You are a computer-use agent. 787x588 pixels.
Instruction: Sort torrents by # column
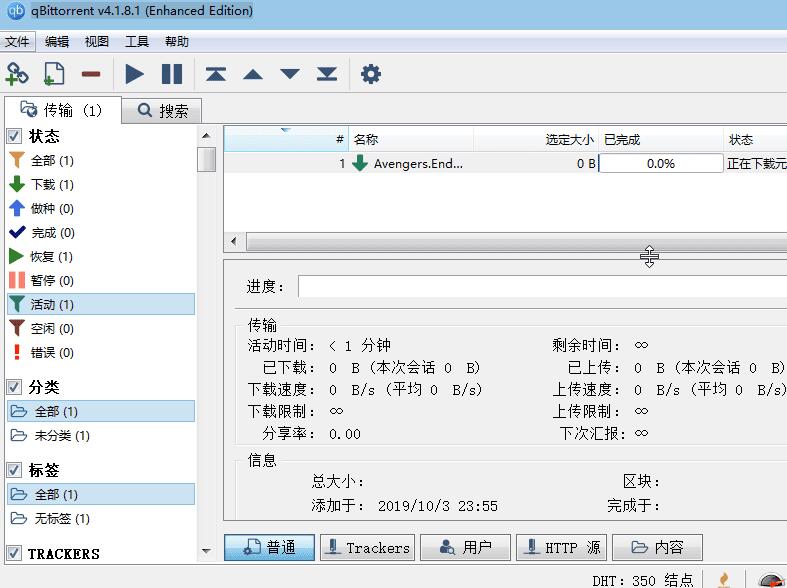click(287, 139)
